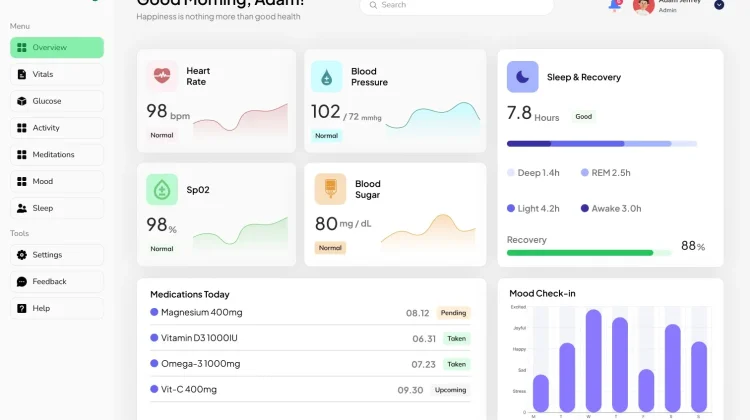This screenshot has height=420, width=750.
Task: Open the Overview menu item
Action: 57,47
